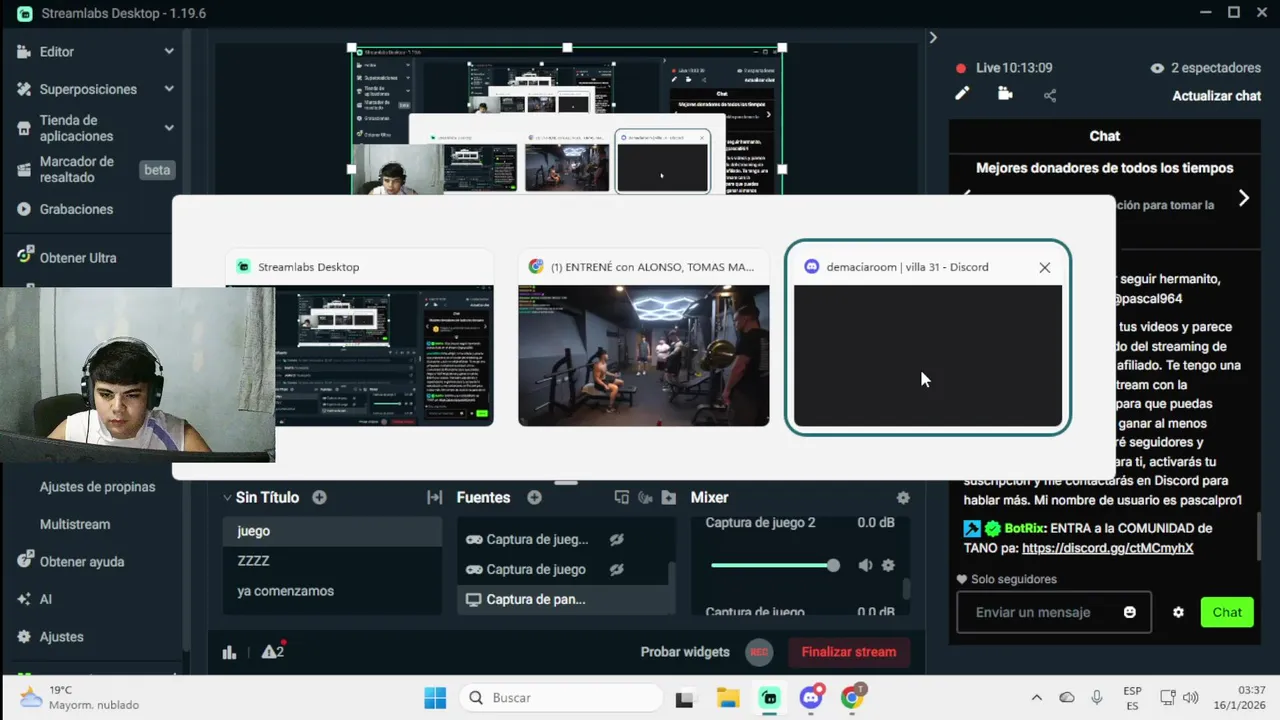Click the pencil edit stream info icon
Image resolution: width=1280 pixels, height=720 pixels.
[x=962, y=94]
